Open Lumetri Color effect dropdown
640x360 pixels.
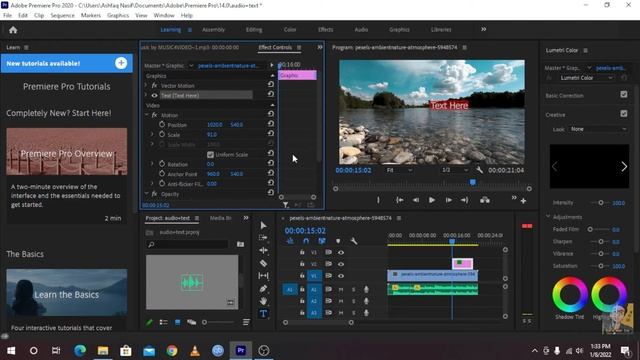point(586,78)
